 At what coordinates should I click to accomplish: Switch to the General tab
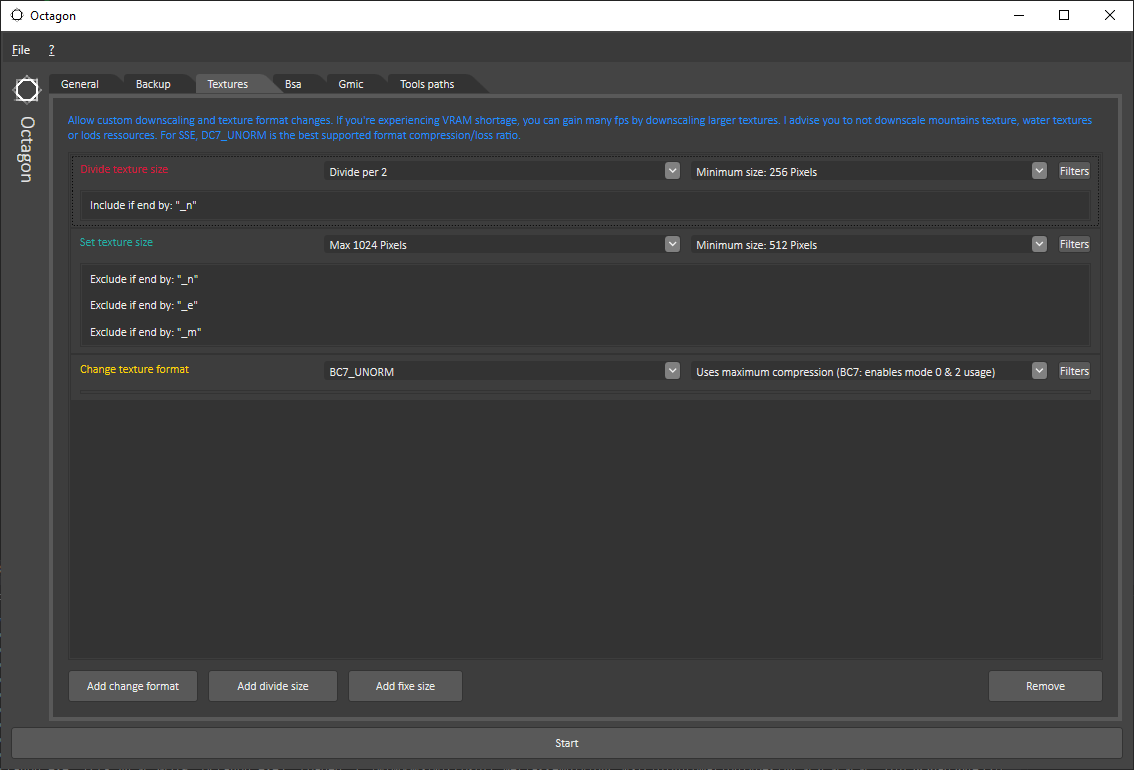click(x=80, y=84)
